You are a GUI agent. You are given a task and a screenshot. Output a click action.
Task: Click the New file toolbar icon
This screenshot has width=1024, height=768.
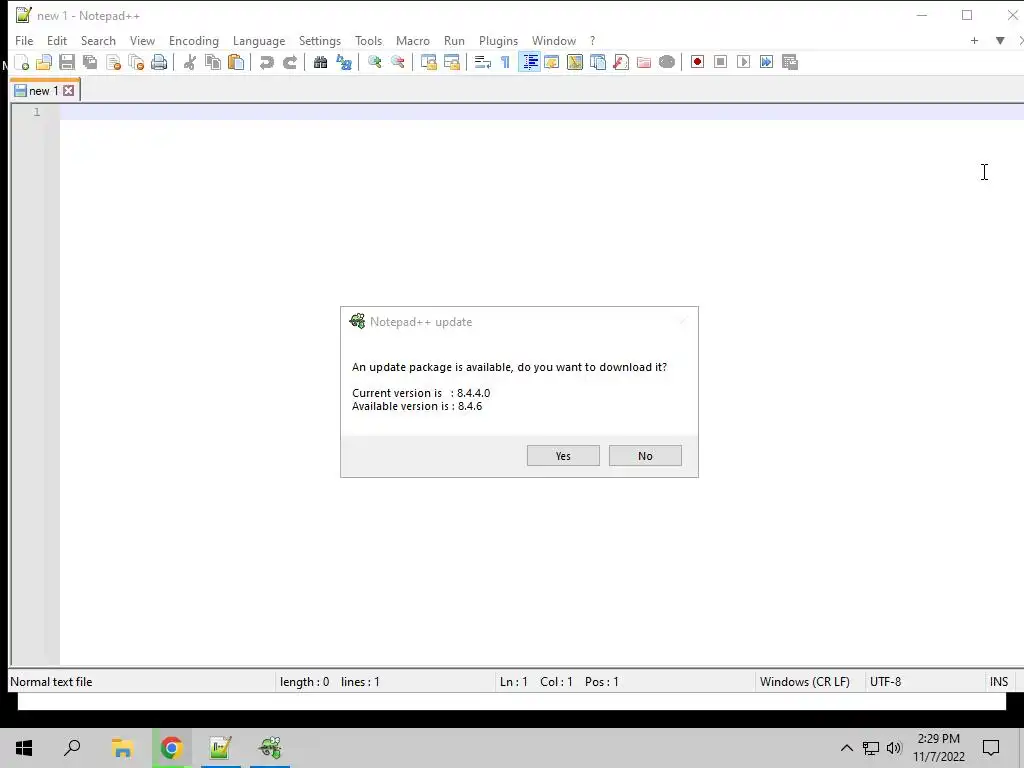(22, 62)
